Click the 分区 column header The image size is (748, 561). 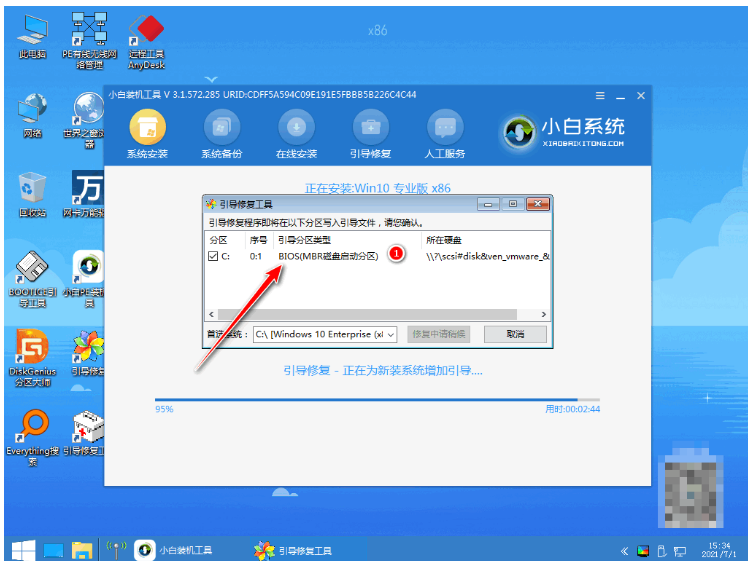225,240
